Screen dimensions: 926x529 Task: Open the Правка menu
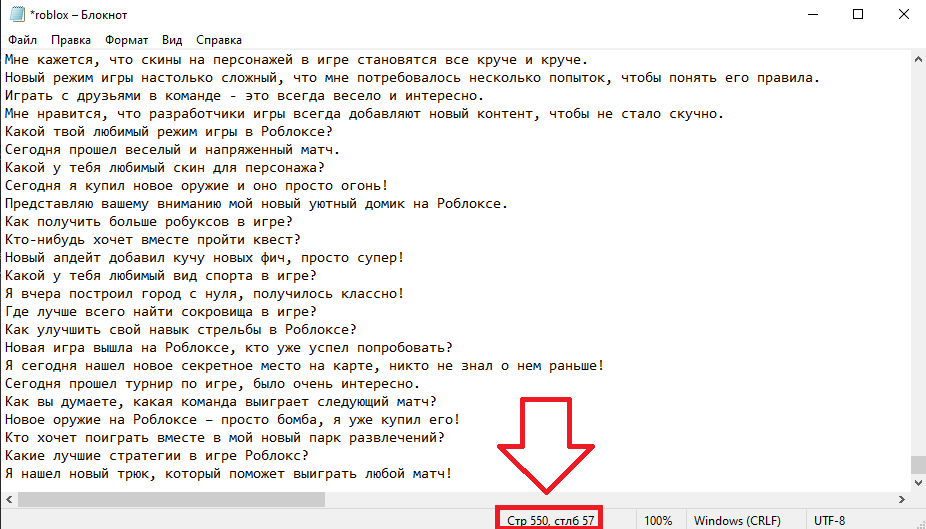[70, 41]
